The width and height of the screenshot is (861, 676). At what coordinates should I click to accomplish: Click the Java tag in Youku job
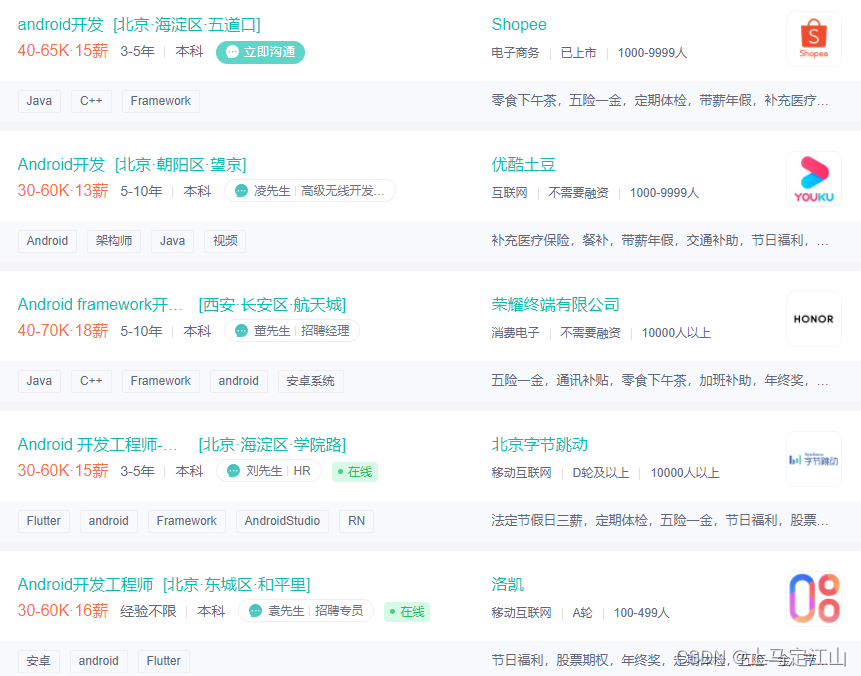pos(172,241)
